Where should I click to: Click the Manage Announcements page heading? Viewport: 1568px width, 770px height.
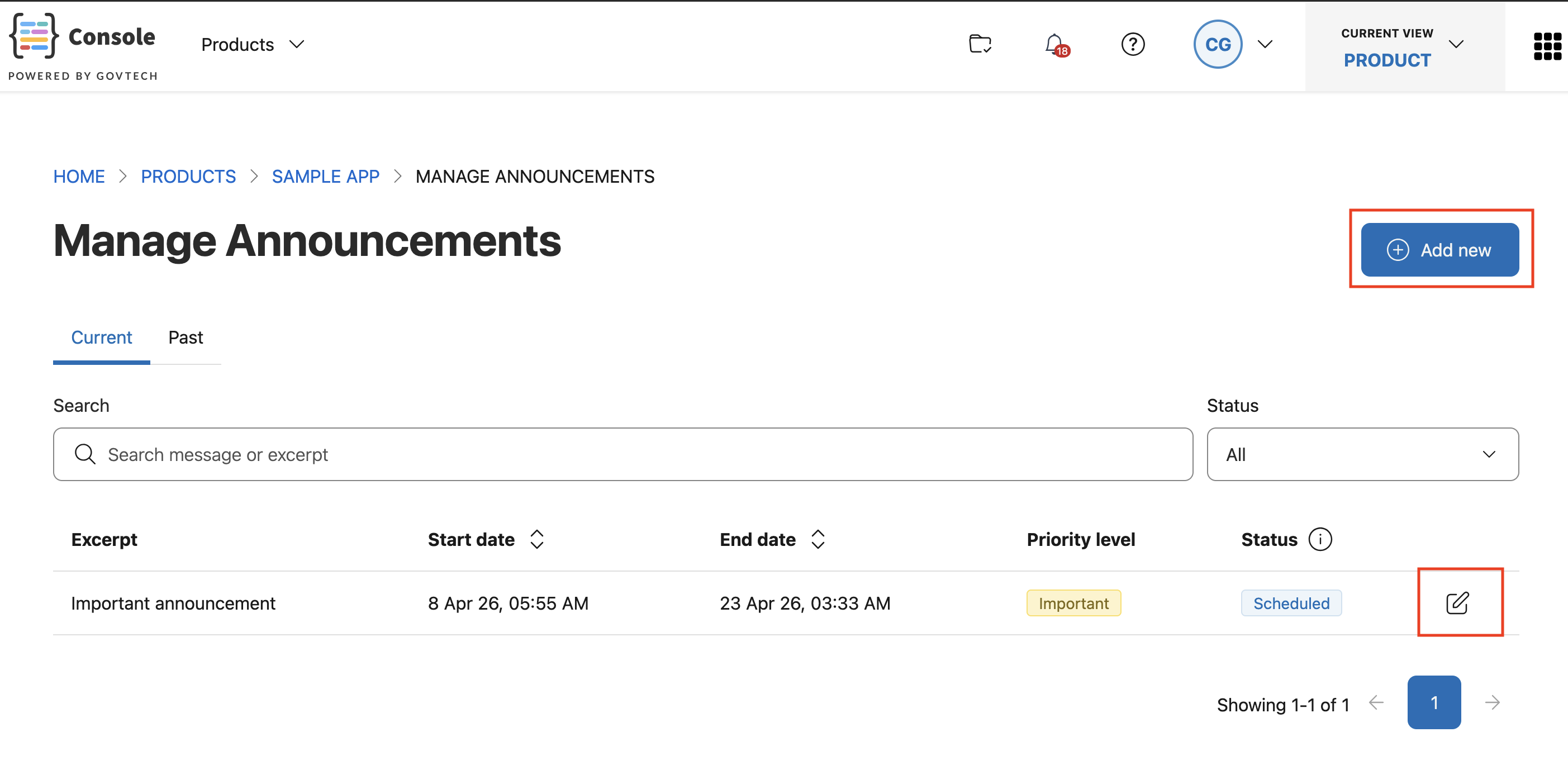click(307, 241)
